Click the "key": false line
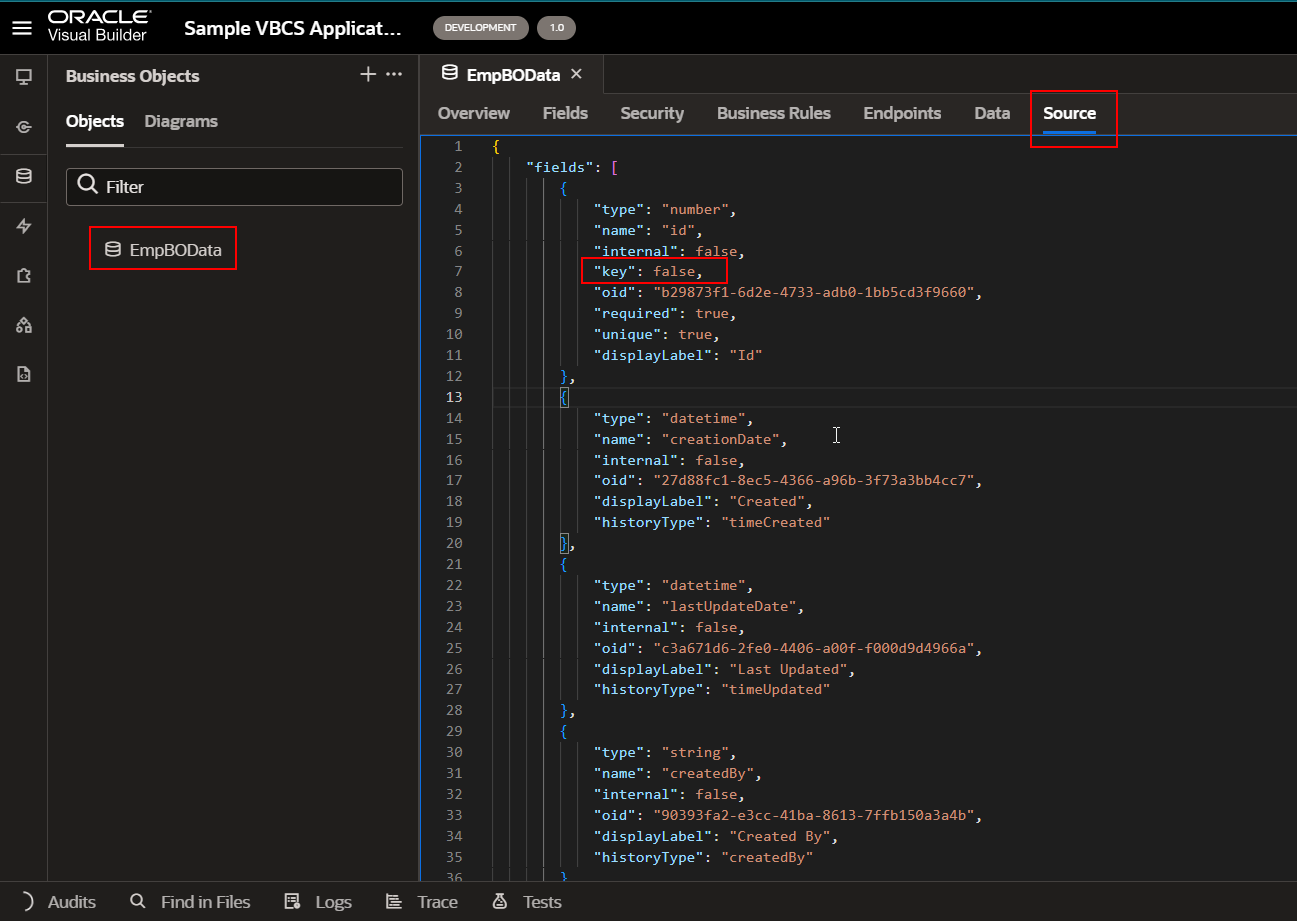Viewport: 1297px width, 921px height. 648,272
